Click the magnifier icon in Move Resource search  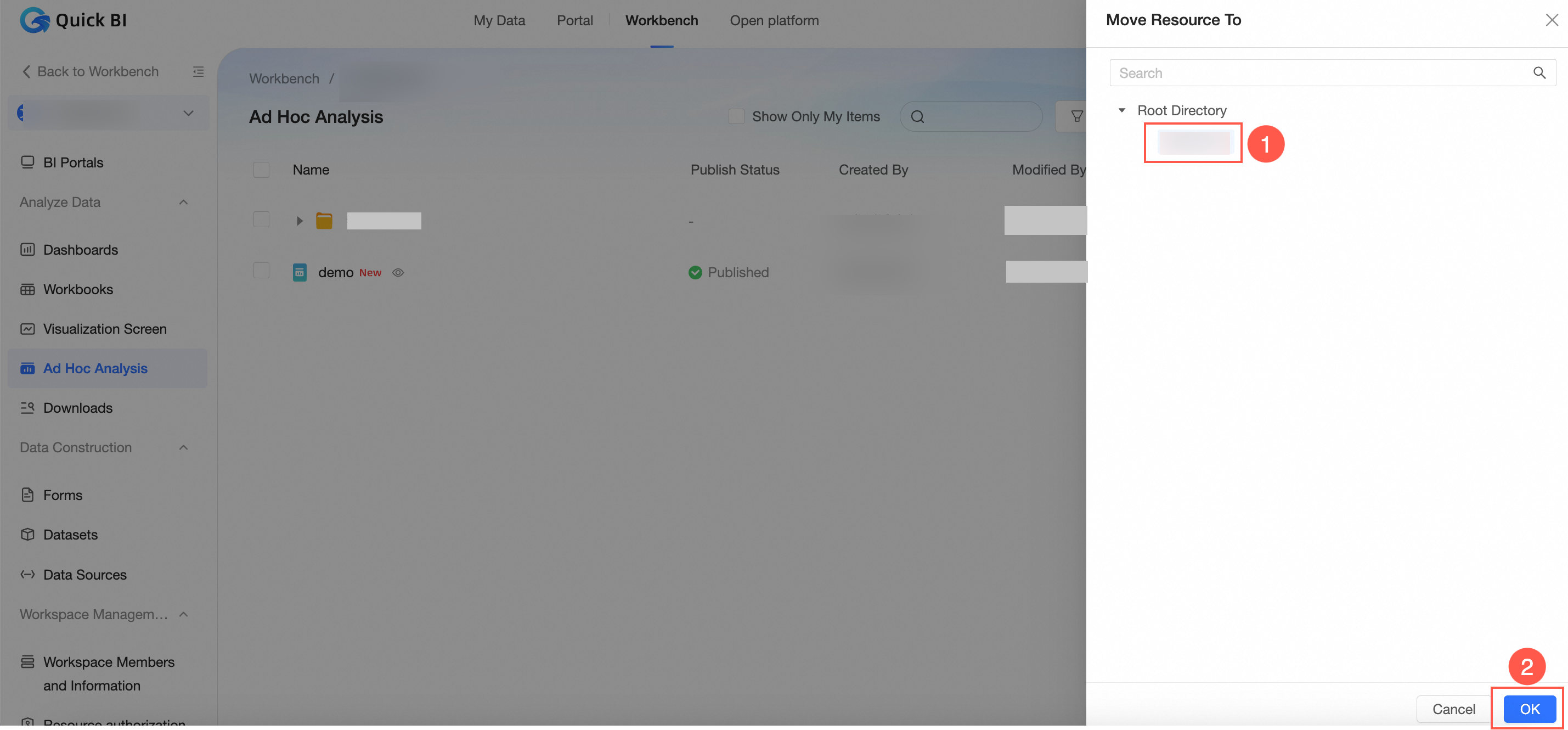[x=1539, y=73]
